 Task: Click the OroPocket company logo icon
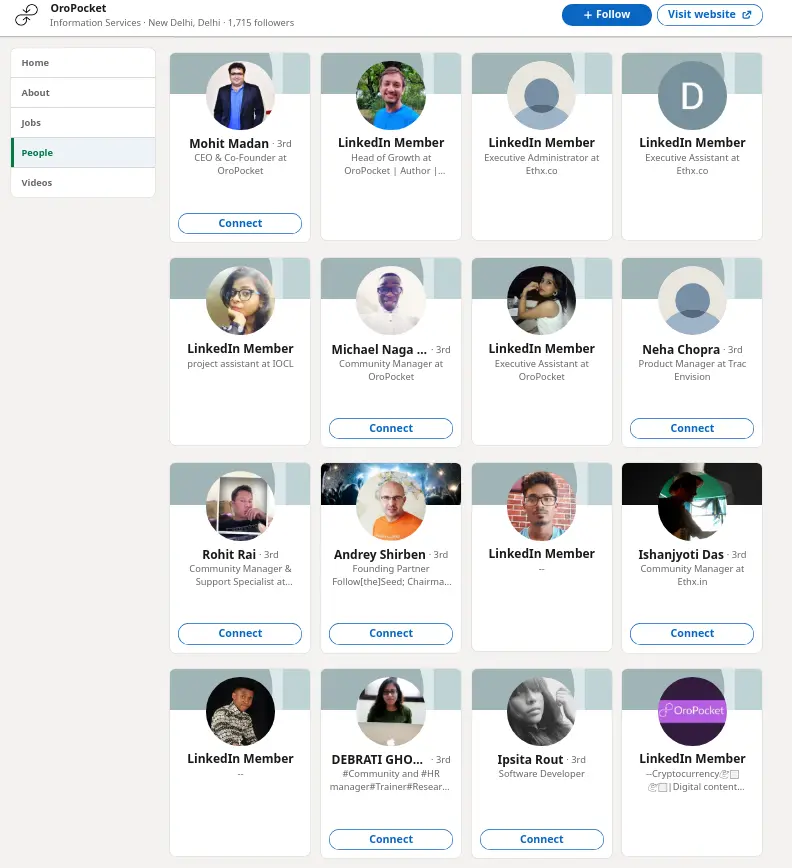(27, 15)
